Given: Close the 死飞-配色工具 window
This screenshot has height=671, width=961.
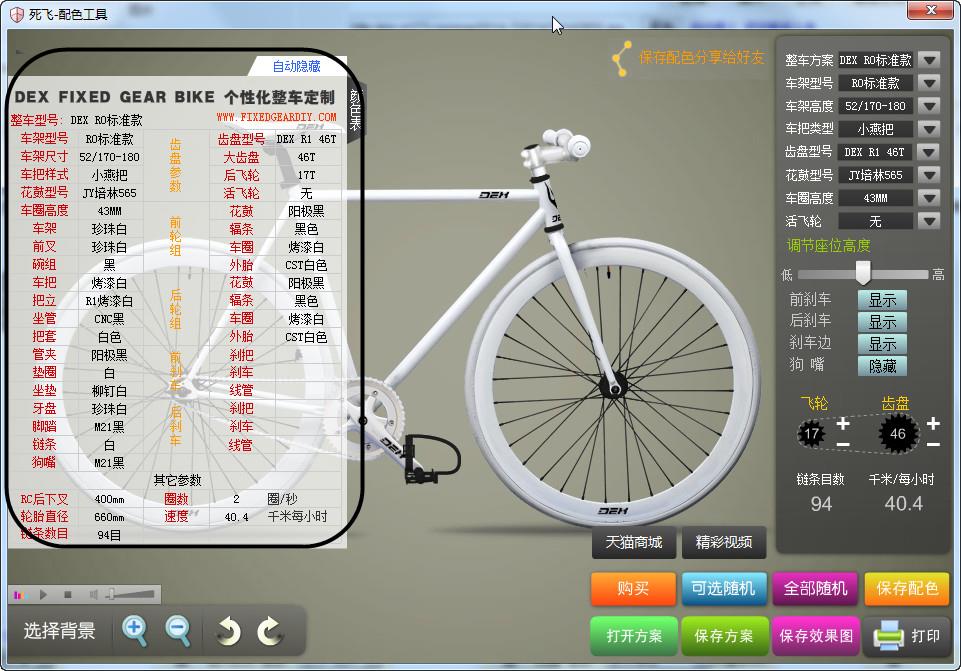Looking at the screenshot, I should 931,10.
